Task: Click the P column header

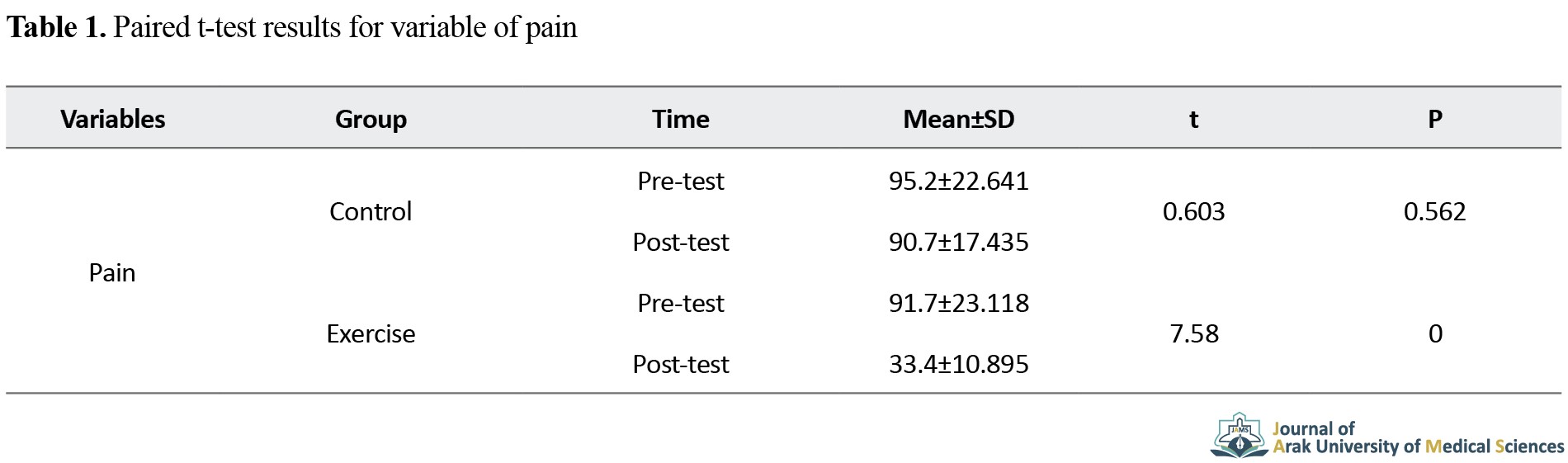Action: tap(1435, 119)
